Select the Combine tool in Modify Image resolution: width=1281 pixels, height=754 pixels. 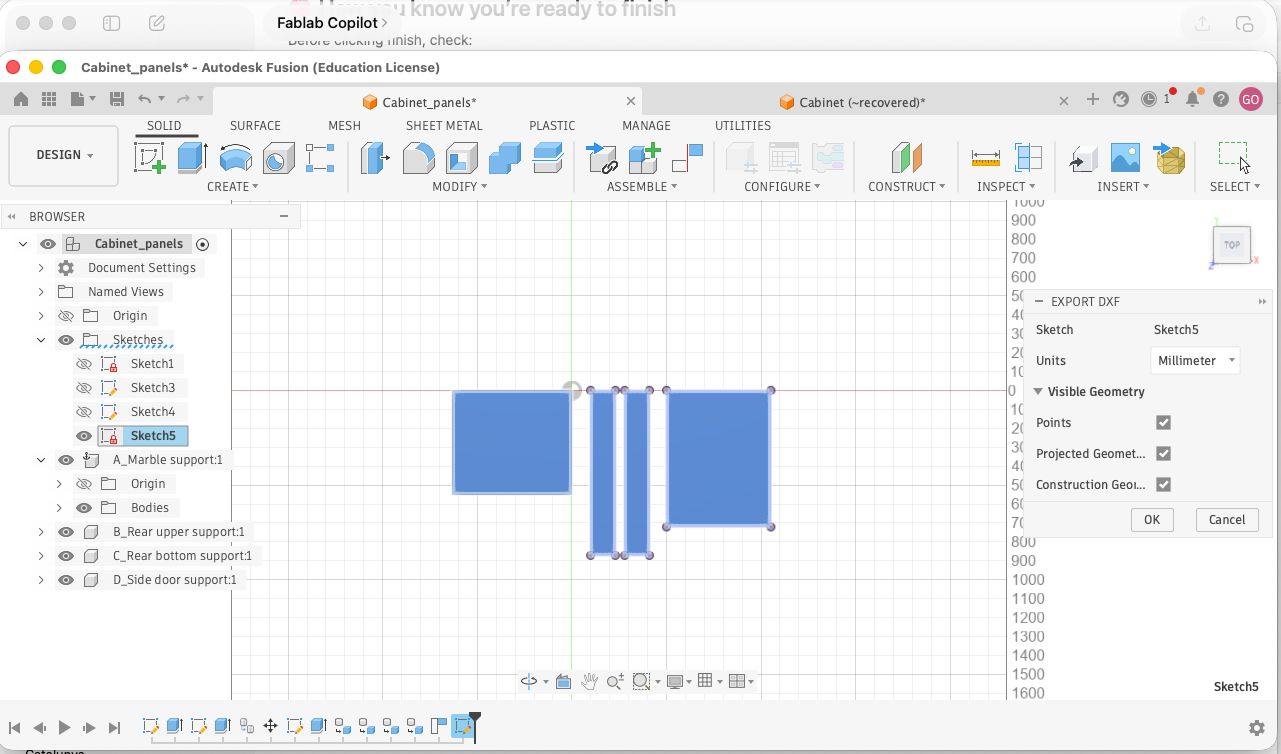pos(504,158)
